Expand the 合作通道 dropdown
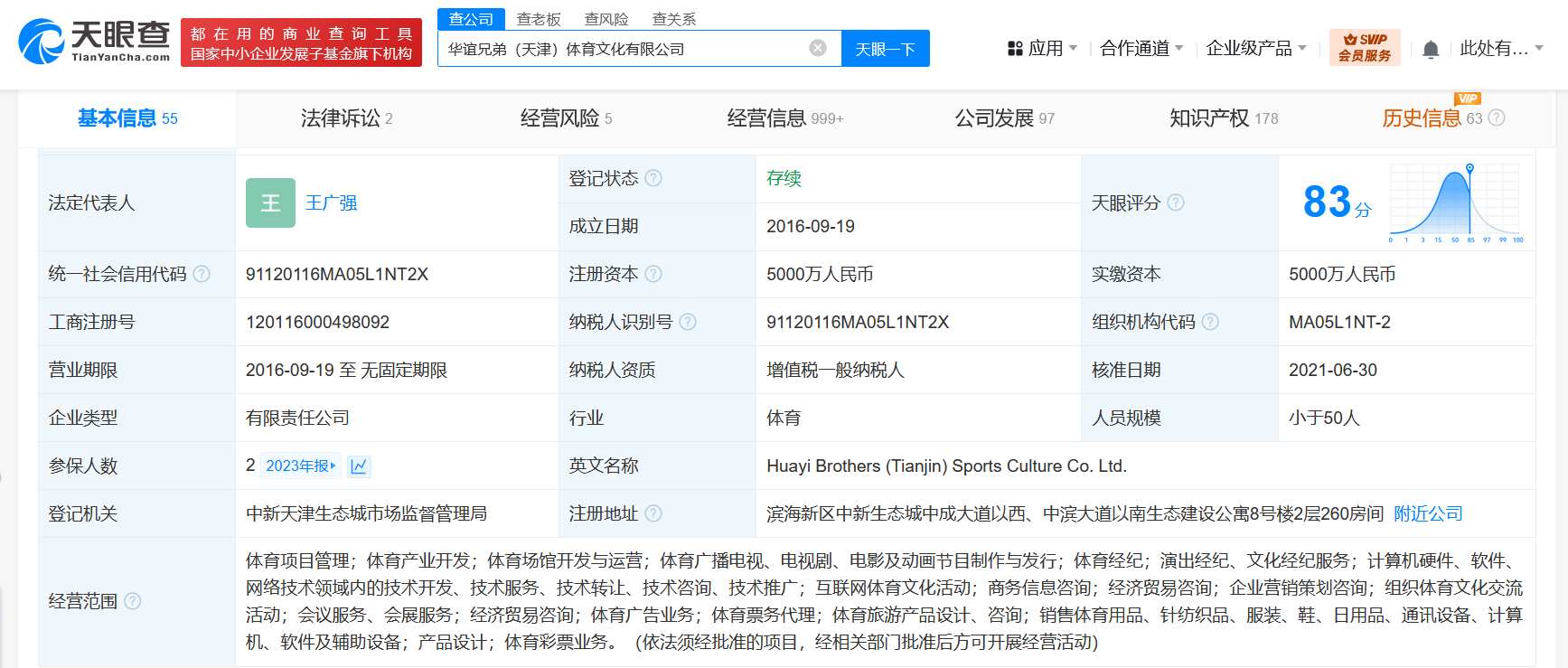 [x=1141, y=49]
